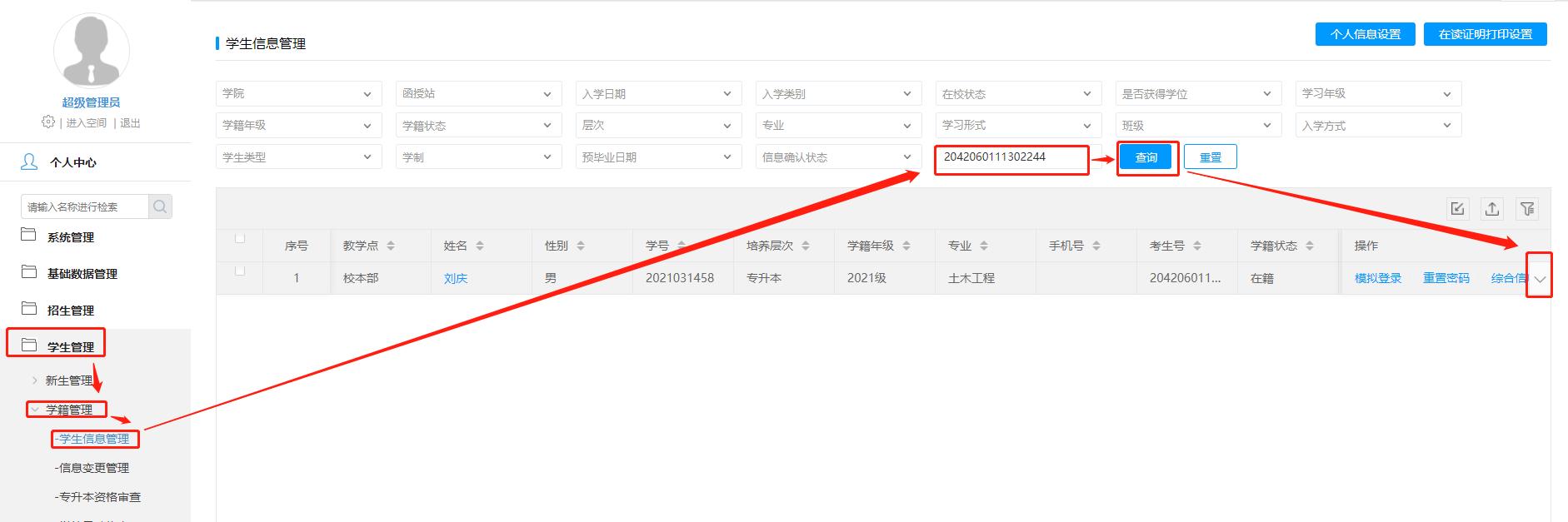
Task: Tick the checkbox for row 刘庆
Action: tap(240, 271)
